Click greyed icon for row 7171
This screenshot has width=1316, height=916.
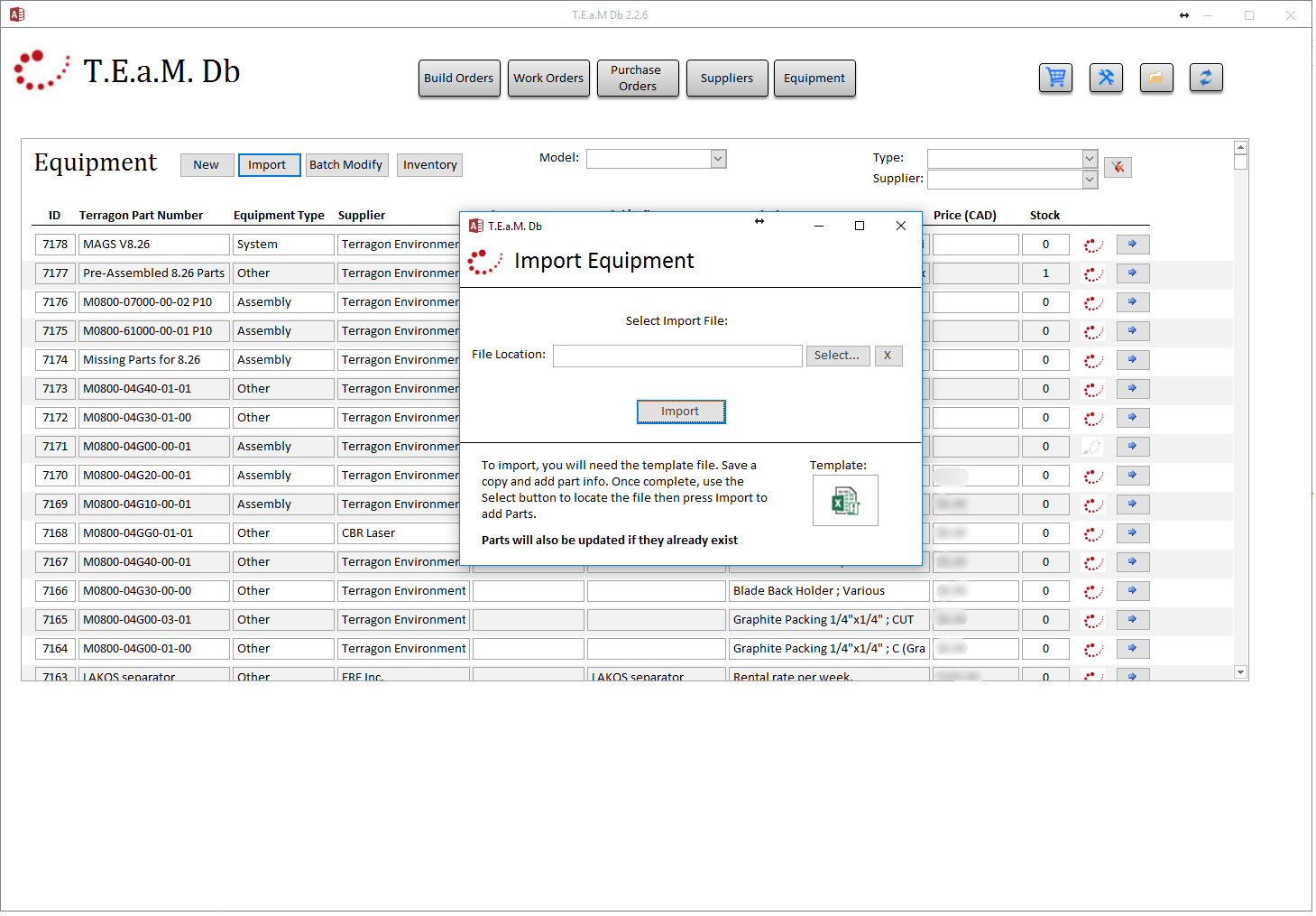click(1093, 447)
